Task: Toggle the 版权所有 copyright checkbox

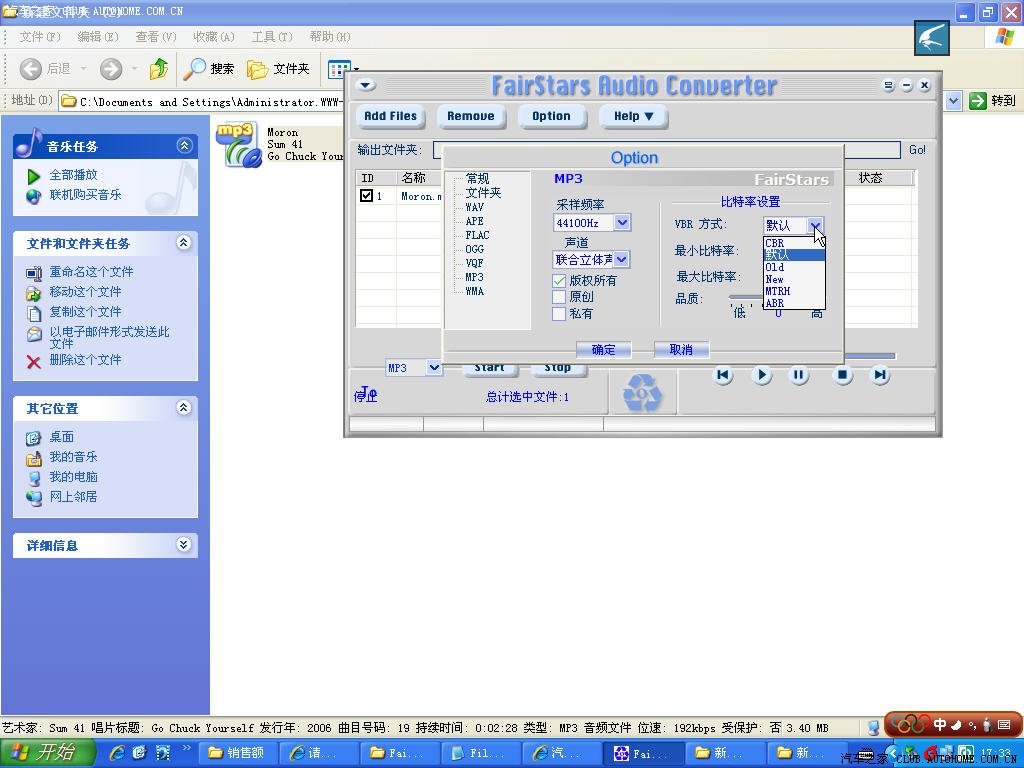Action: pos(559,281)
